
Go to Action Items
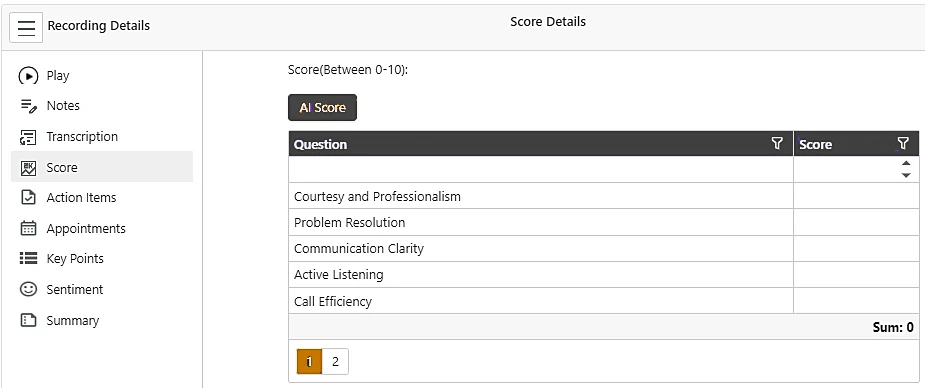pos(101,198)
